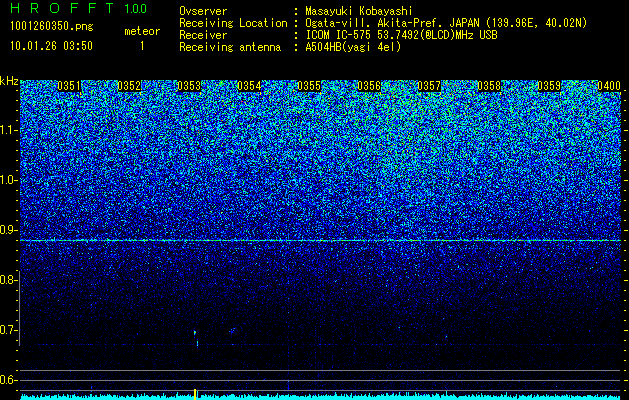629x400 pixels.
Task: Click the meteor label
Action: coord(142,31)
